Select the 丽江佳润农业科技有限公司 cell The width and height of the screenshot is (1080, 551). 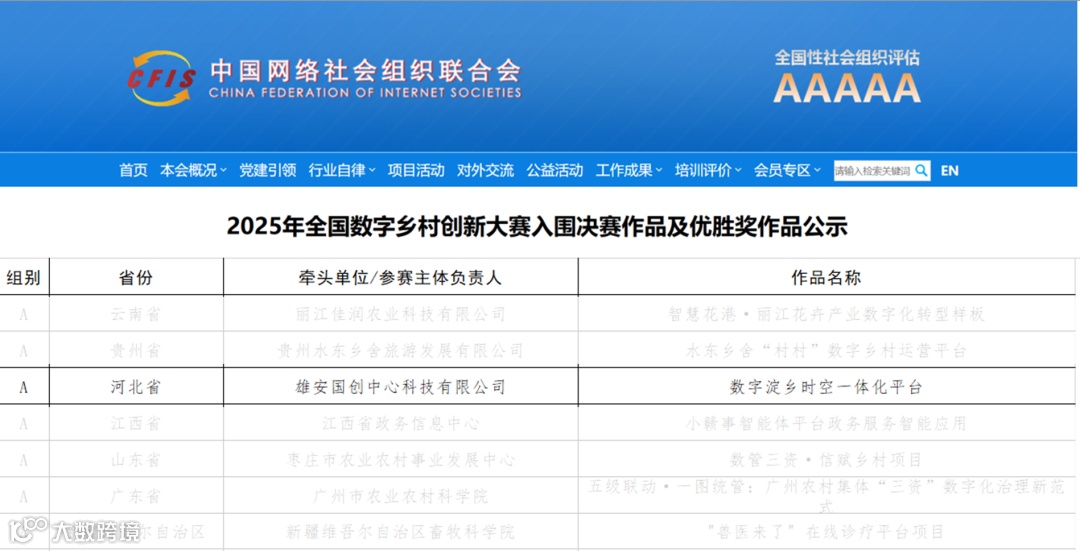pos(401,314)
